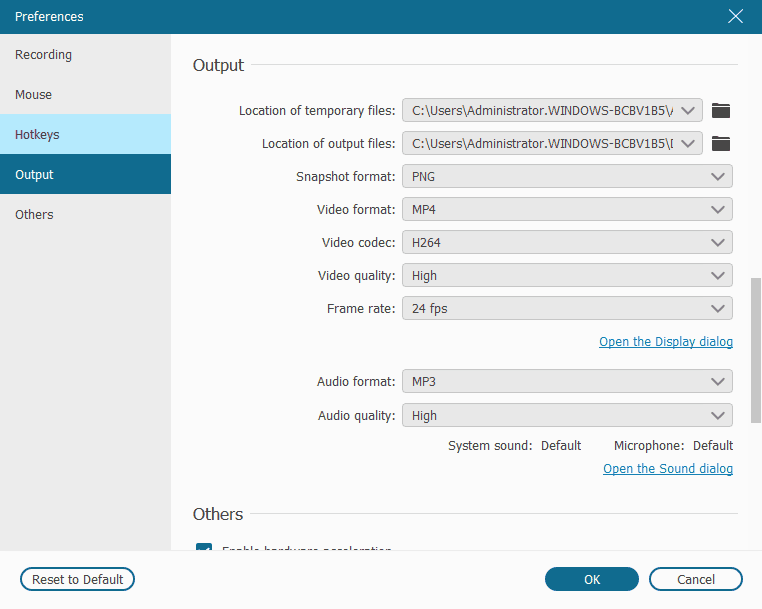Click the Frame rate label
762x609 pixels.
[361, 309]
